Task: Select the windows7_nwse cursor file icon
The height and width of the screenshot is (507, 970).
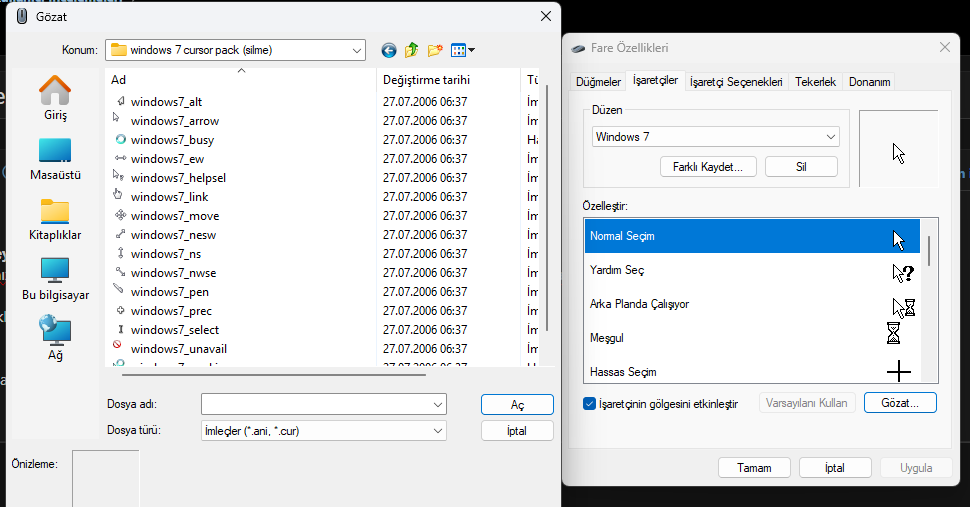Action: (x=120, y=272)
